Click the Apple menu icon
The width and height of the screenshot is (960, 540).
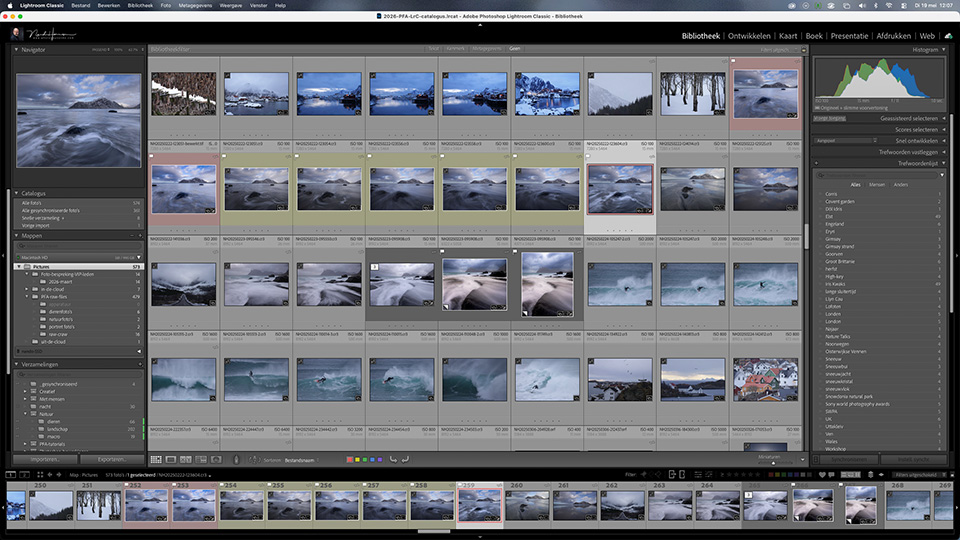[9, 6]
